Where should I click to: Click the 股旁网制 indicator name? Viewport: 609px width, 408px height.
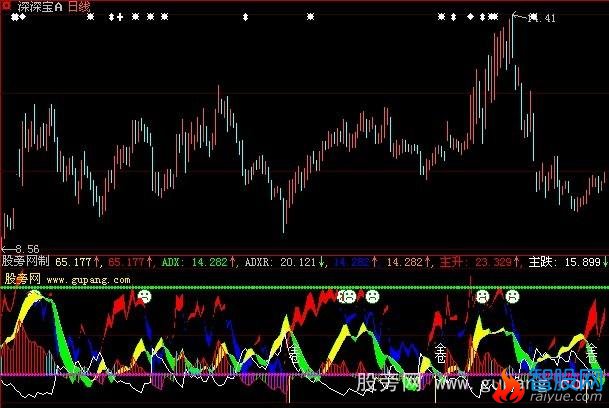point(27,262)
